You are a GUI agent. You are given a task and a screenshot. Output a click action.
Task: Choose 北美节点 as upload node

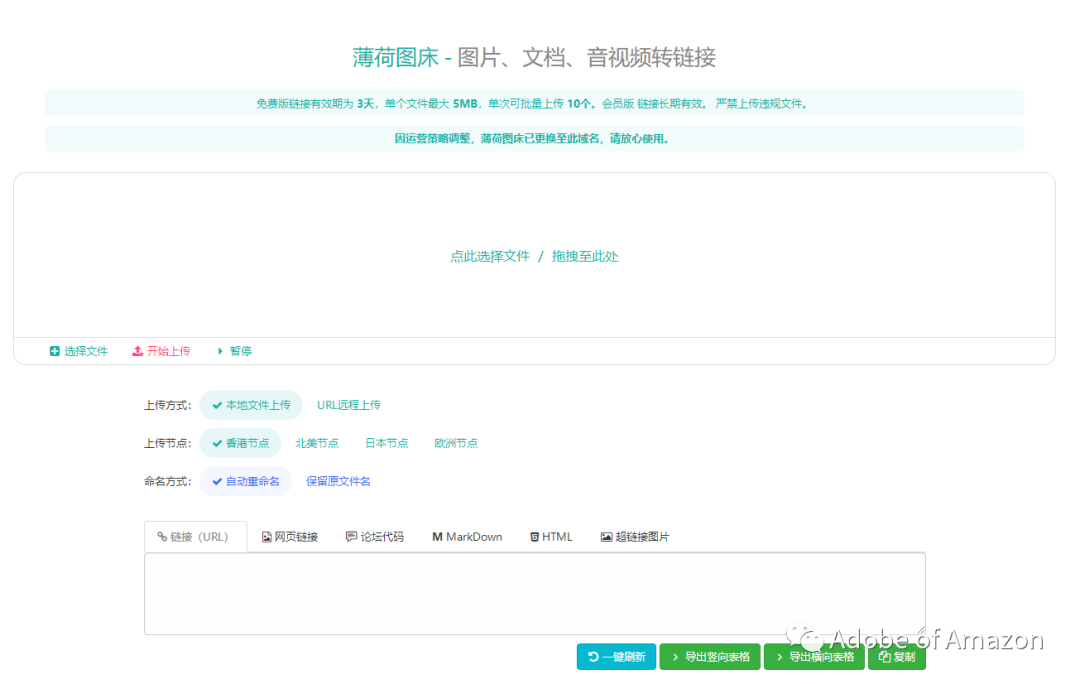pyautogui.click(x=317, y=442)
